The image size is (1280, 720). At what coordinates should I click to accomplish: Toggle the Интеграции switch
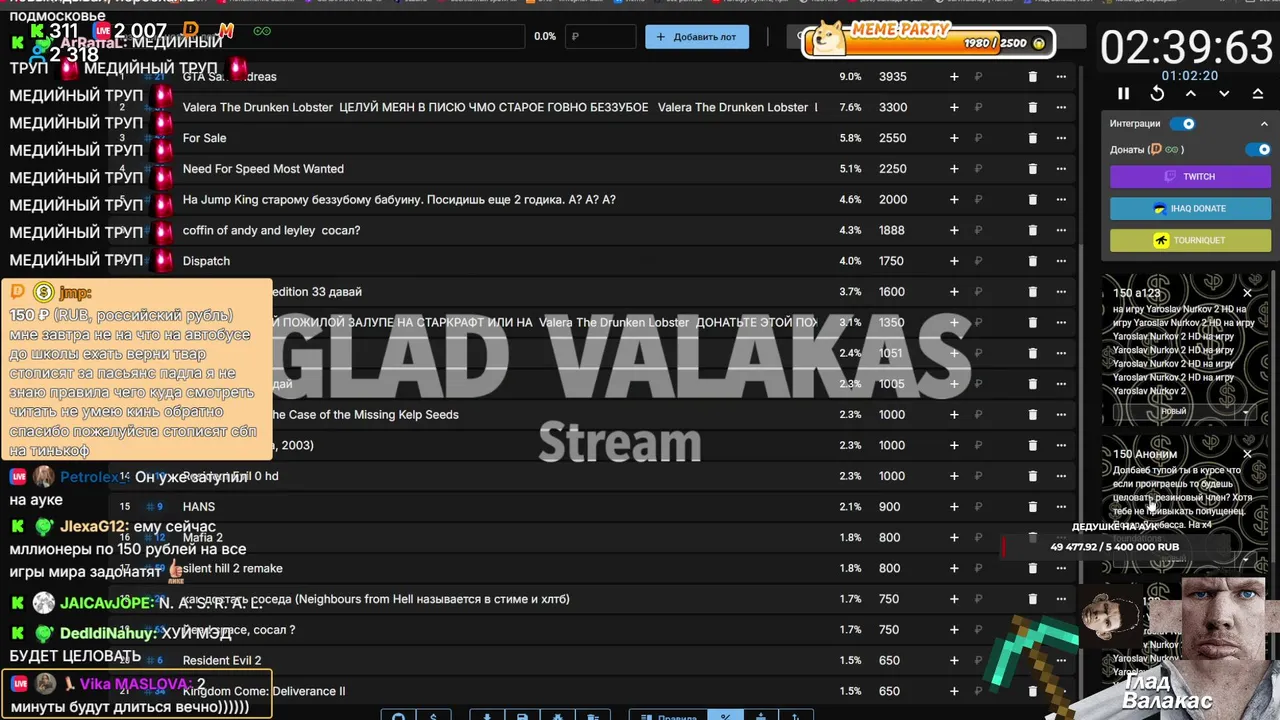click(x=1183, y=124)
